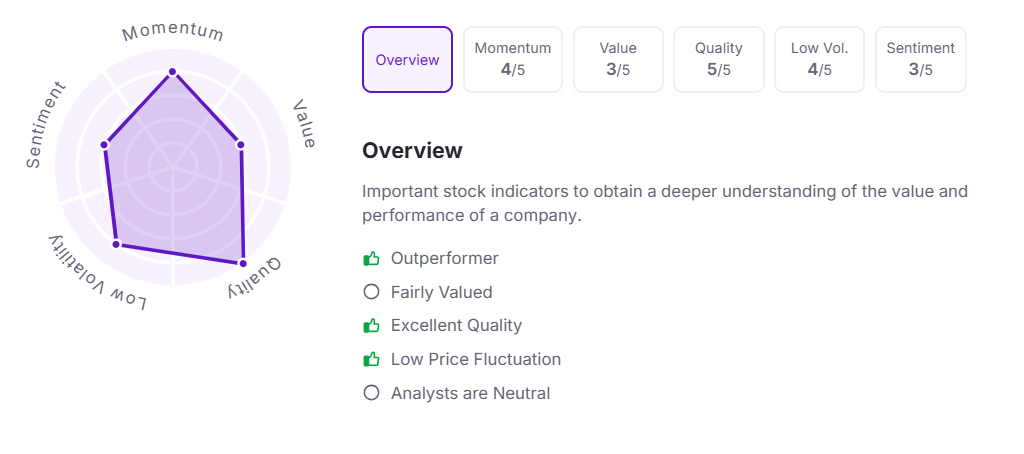Click the Analysts are Neutral text
The height and width of the screenshot is (454, 1024).
coord(470,393)
